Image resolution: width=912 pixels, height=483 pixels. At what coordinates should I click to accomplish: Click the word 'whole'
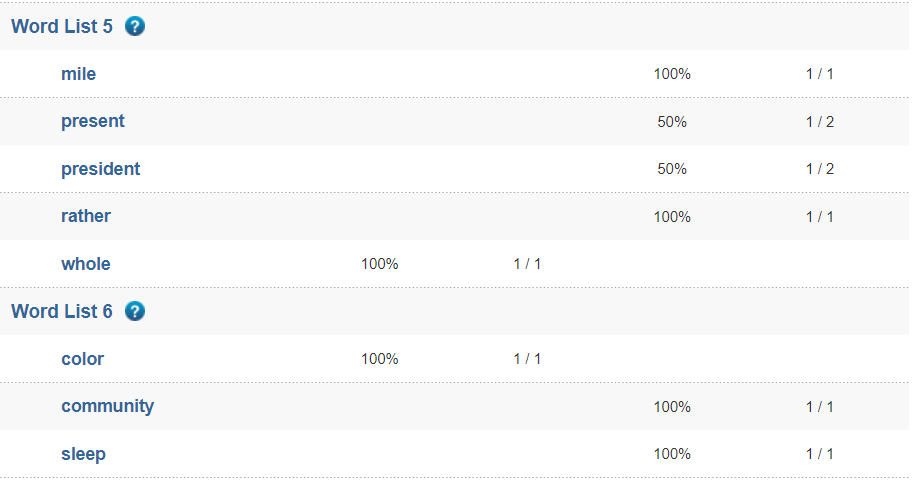[x=86, y=264]
